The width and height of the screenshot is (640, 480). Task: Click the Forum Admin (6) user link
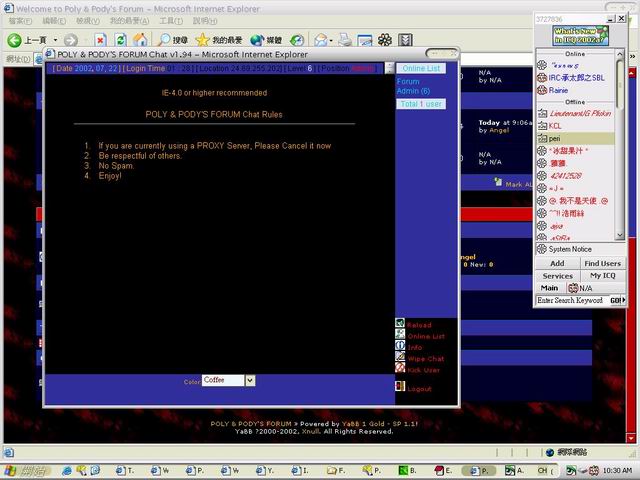413,86
